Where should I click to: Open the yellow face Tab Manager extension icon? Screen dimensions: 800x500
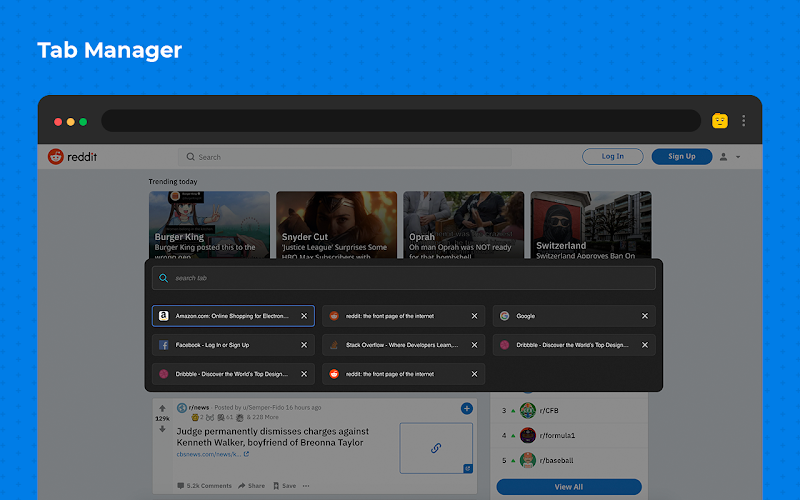719,121
